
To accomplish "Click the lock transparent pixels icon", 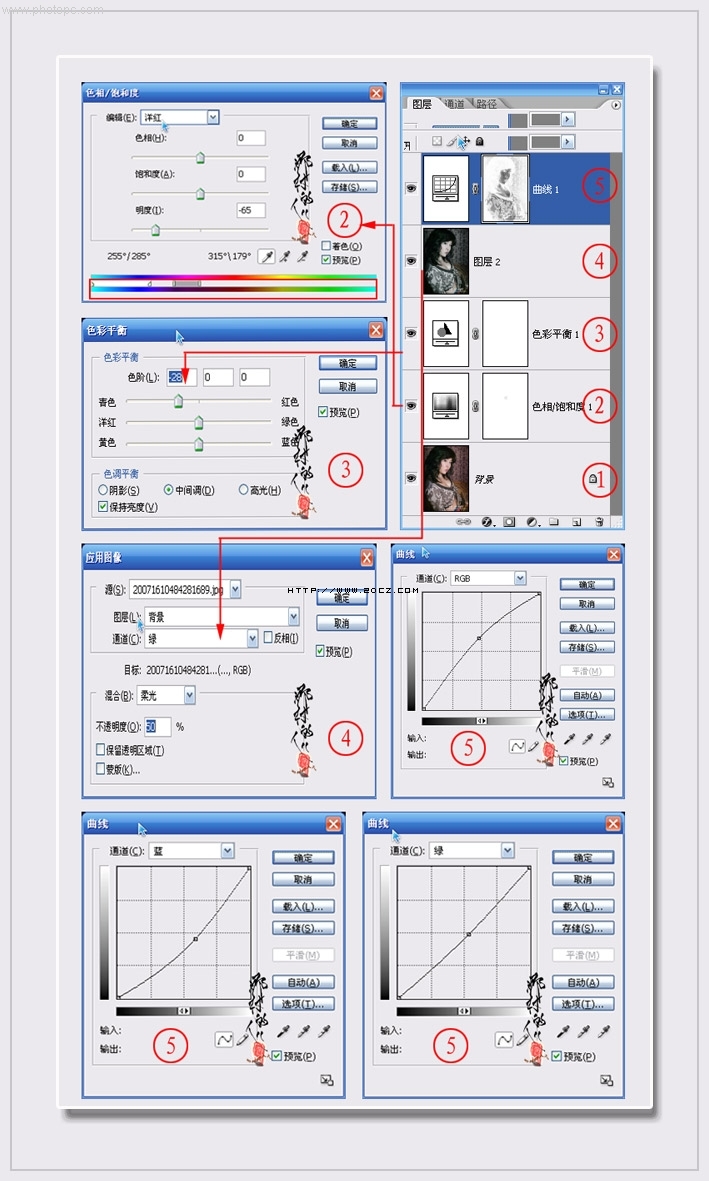I will (x=436, y=141).
